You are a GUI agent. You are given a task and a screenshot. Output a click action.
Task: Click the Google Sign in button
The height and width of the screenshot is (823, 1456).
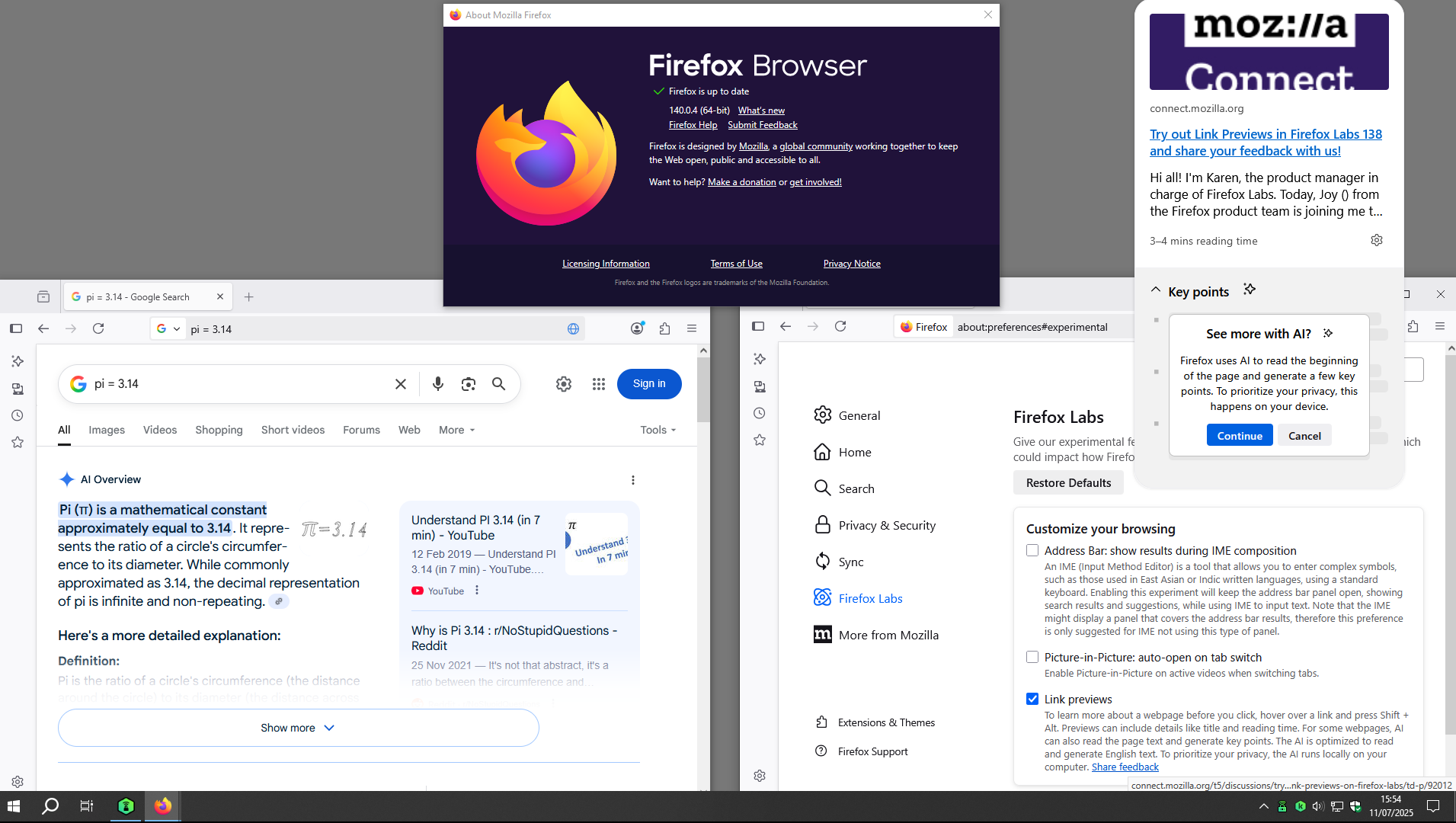pyautogui.click(x=649, y=384)
